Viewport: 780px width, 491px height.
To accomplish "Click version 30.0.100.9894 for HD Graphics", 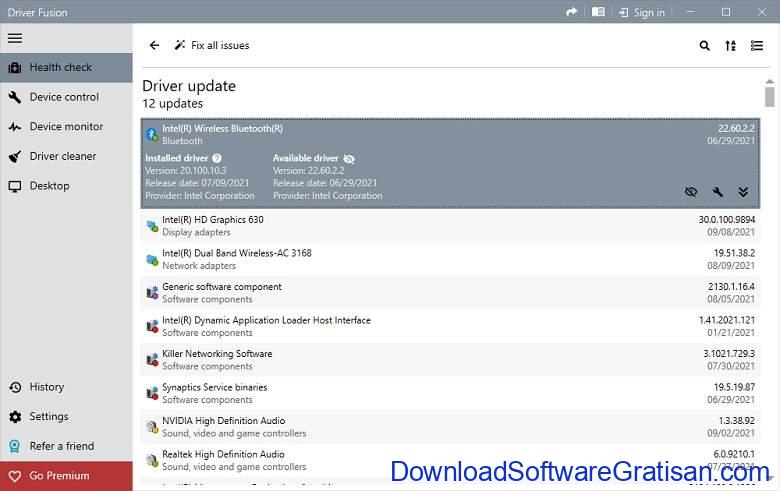I will (727, 219).
